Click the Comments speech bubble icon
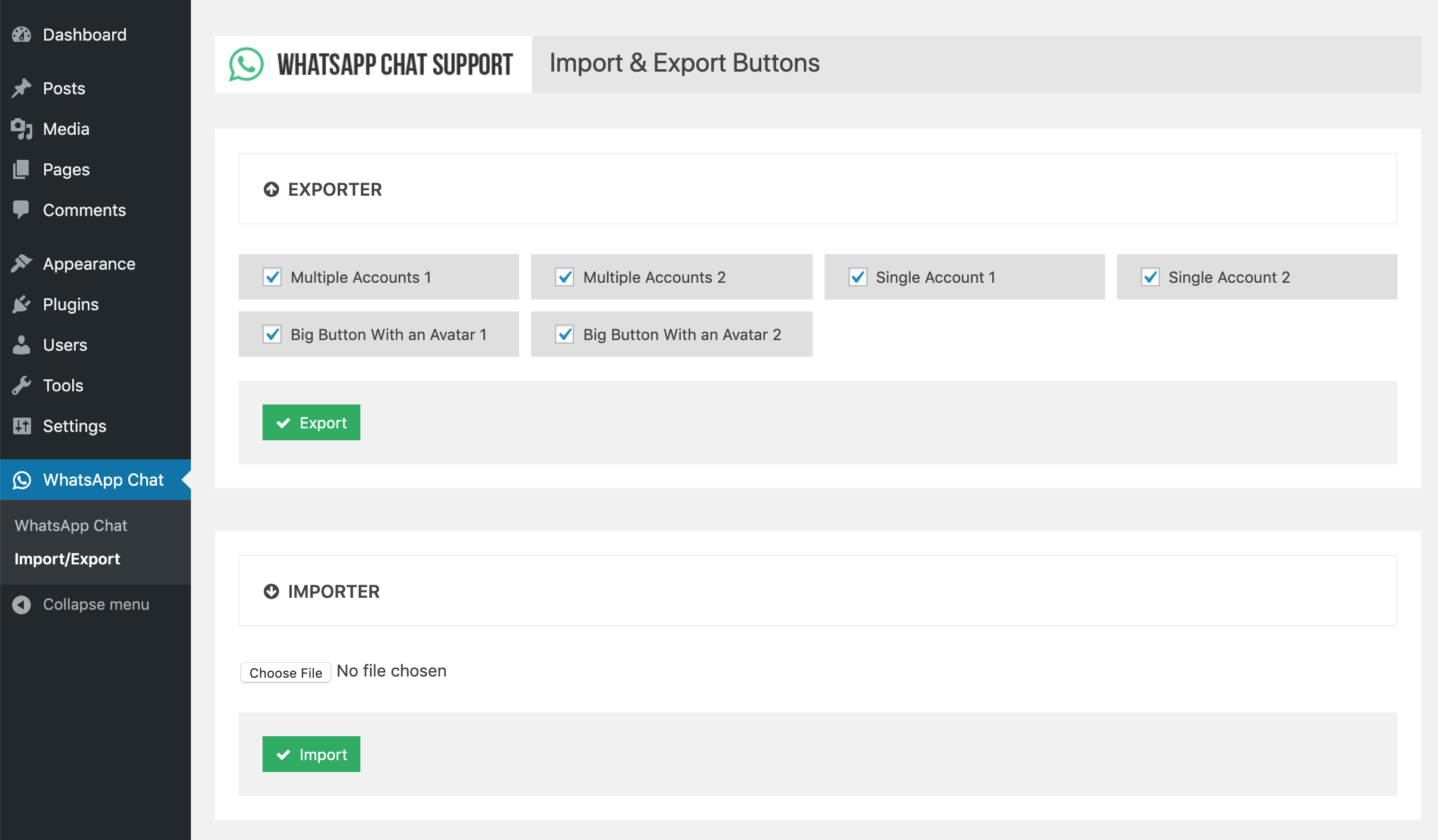The width and height of the screenshot is (1438, 840). coord(21,210)
